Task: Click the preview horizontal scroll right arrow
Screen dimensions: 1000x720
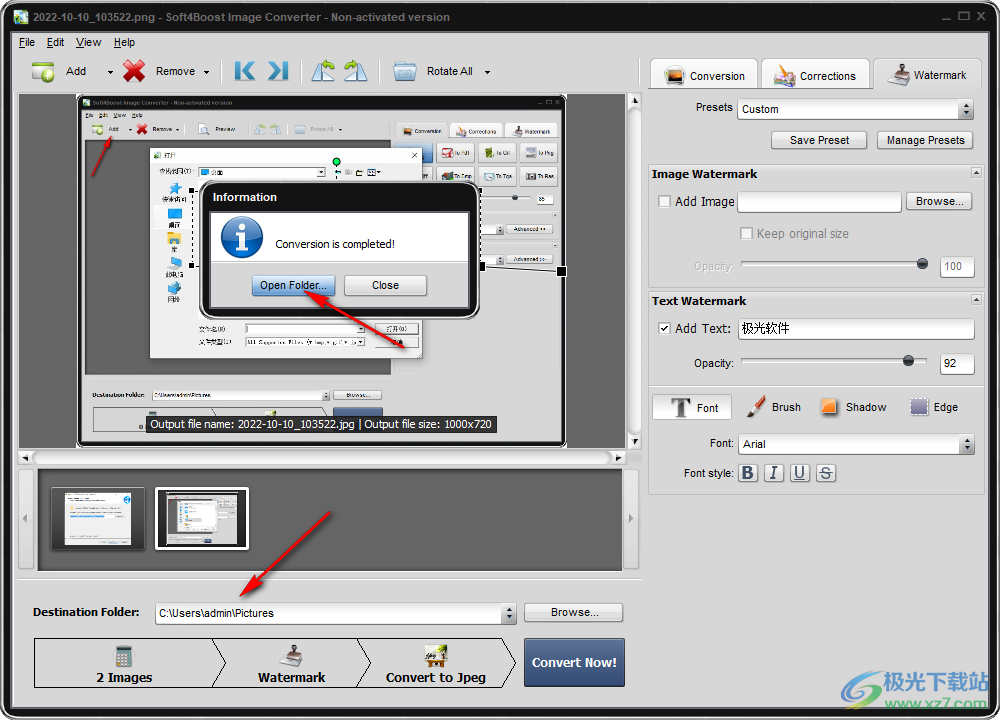Action: (x=618, y=457)
